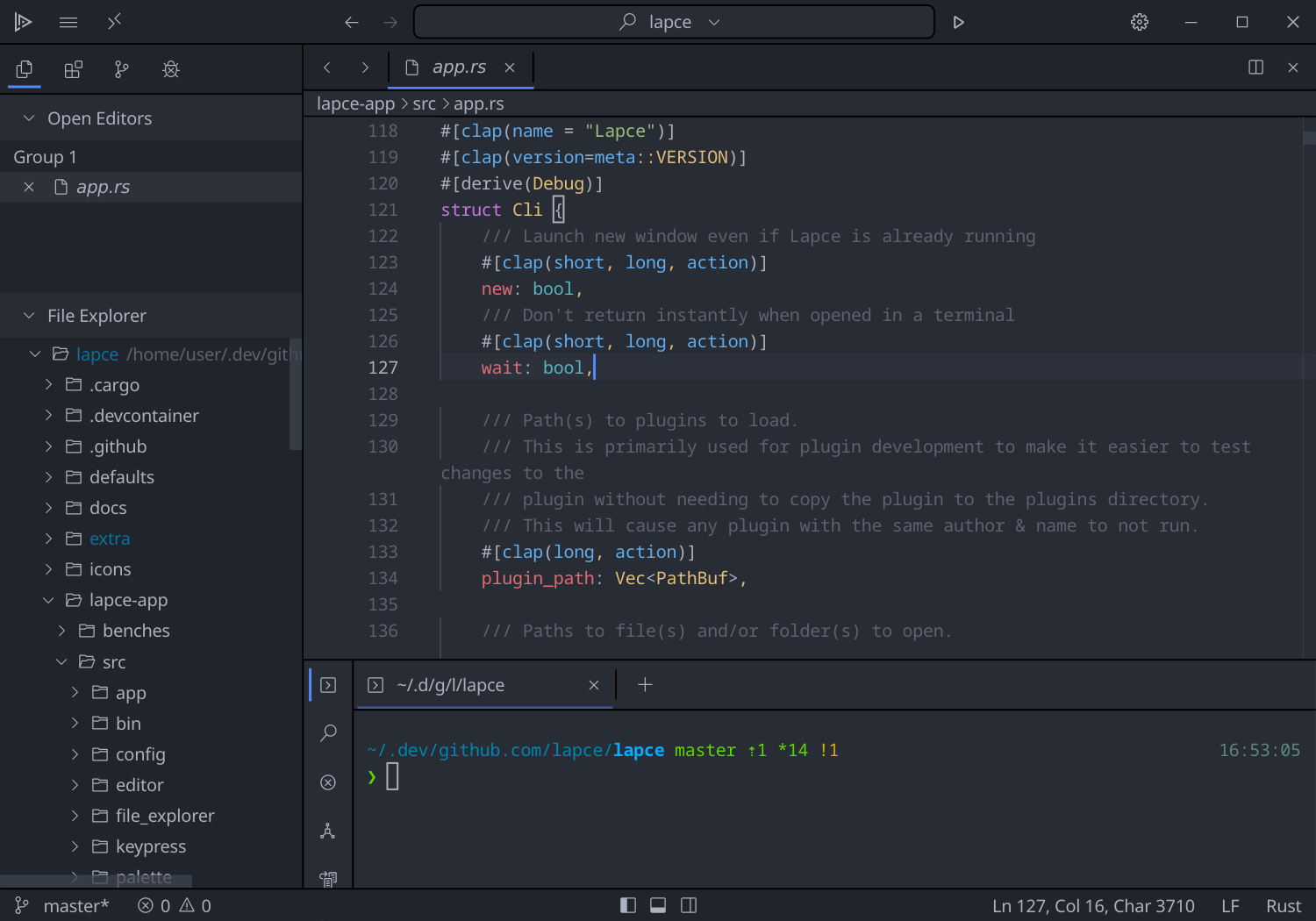Close app.rs in Open Editors
The image size is (1316, 921).
(29, 187)
